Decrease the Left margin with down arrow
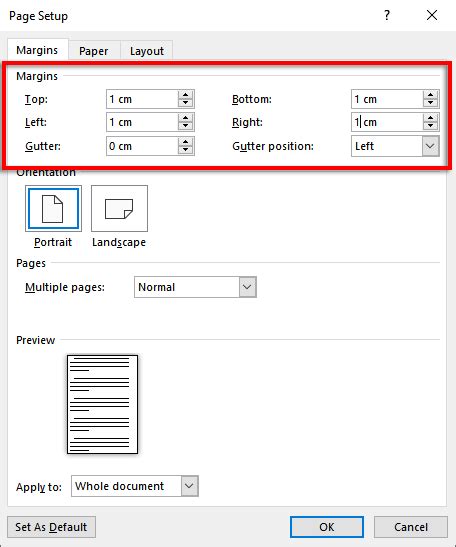The height and width of the screenshot is (547, 456). pyautogui.click(x=186, y=126)
